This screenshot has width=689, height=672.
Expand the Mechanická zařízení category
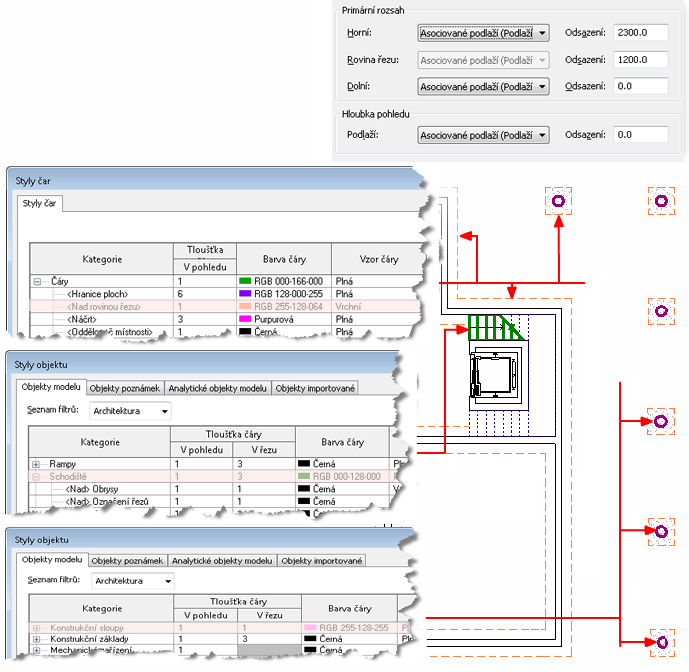pos(36,650)
